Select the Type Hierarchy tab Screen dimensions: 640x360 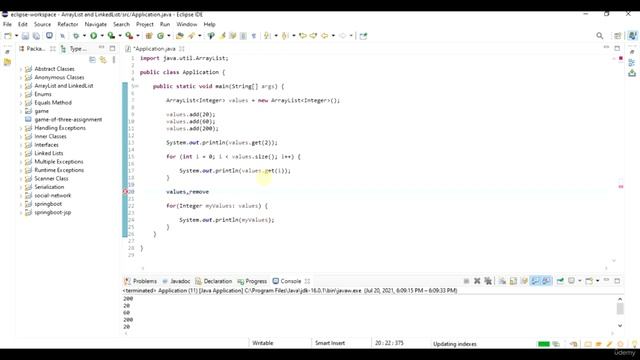pyautogui.click(x=74, y=49)
